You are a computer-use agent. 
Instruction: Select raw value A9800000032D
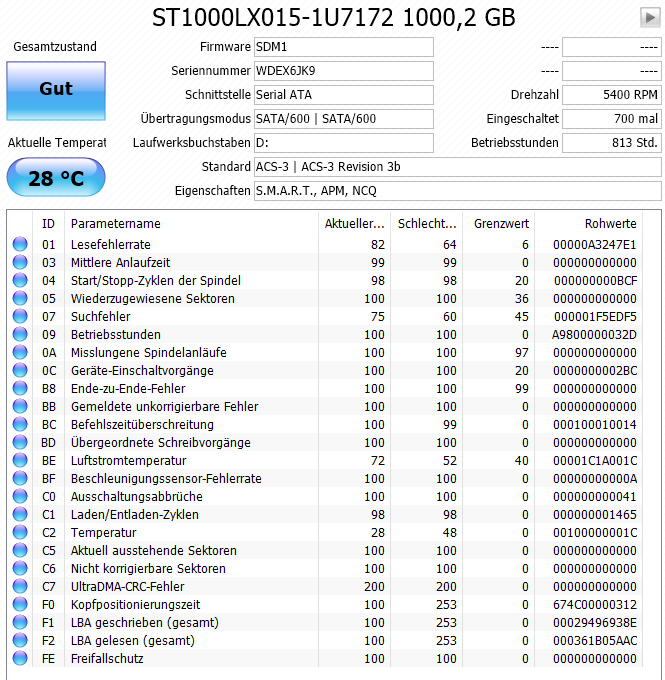coord(594,335)
